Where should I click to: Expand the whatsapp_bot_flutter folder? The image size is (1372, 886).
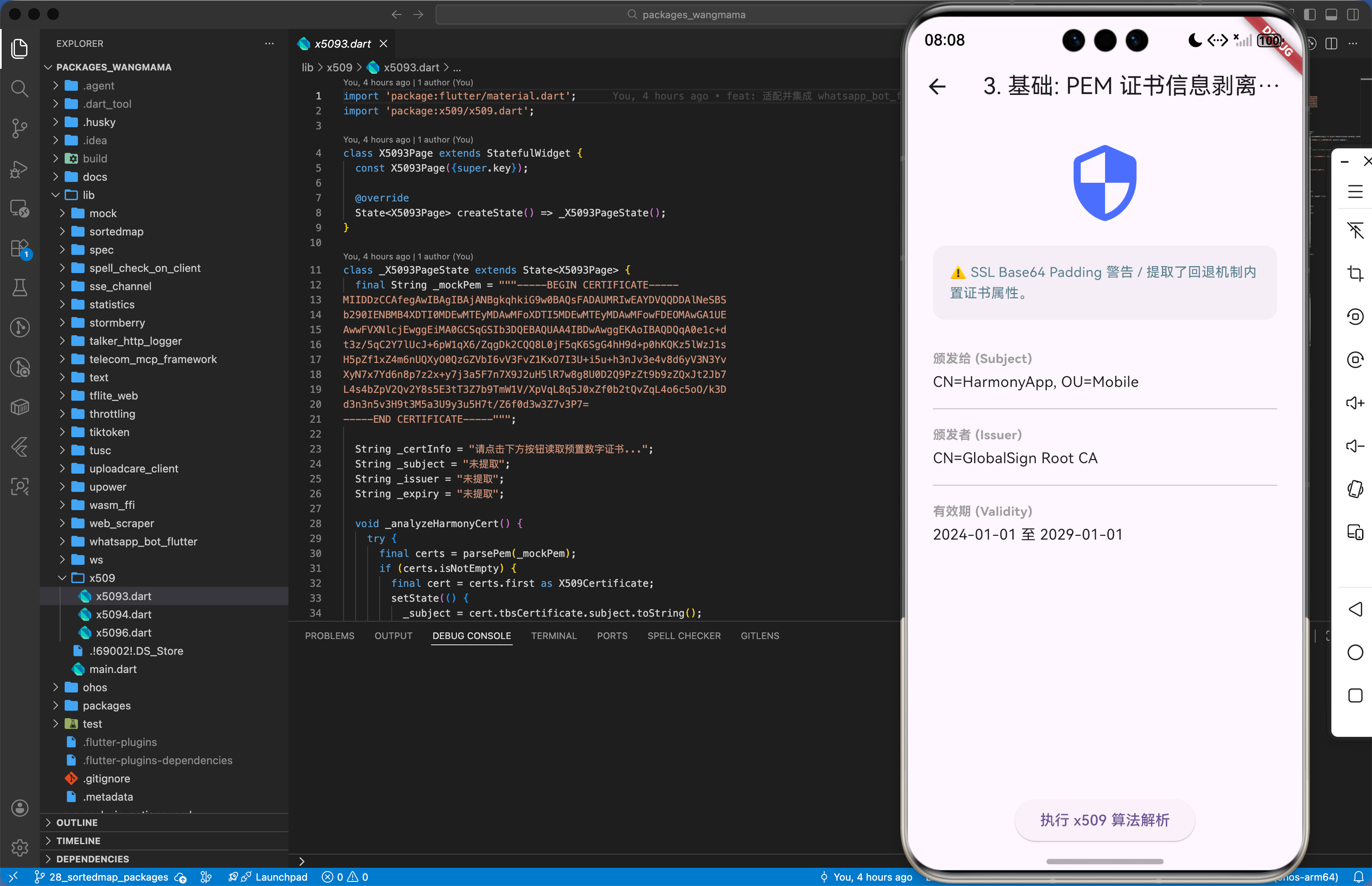pos(143,541)
